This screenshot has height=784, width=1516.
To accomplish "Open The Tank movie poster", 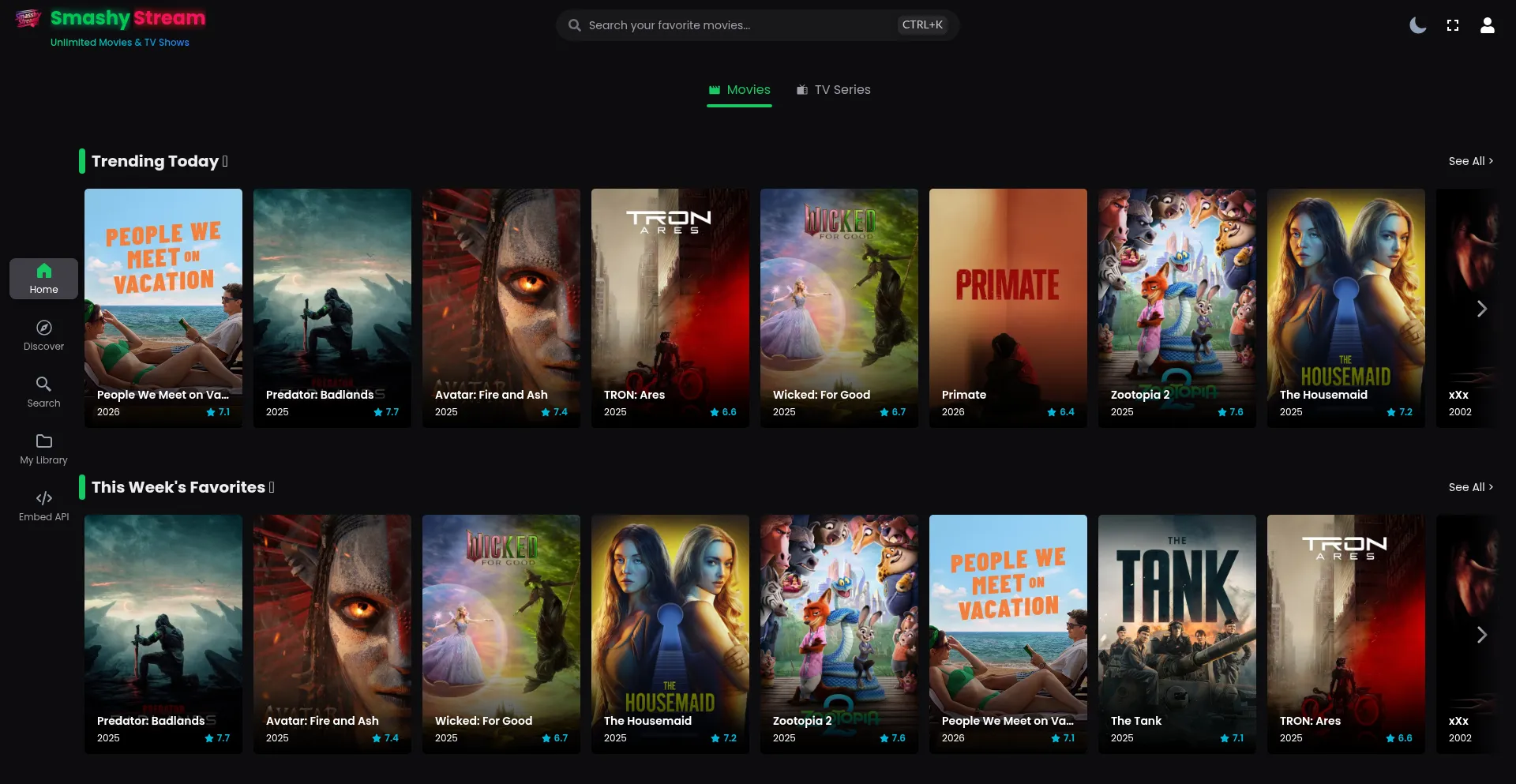I will [x=1177, y=634].
